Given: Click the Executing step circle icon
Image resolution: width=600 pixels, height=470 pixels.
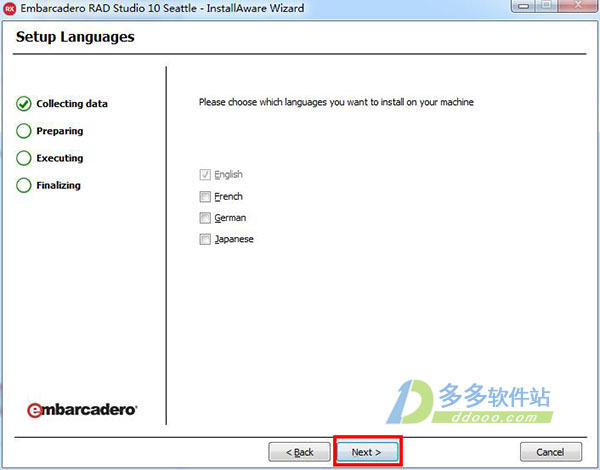Looking at the screenshot, I should tap(24, 158).
